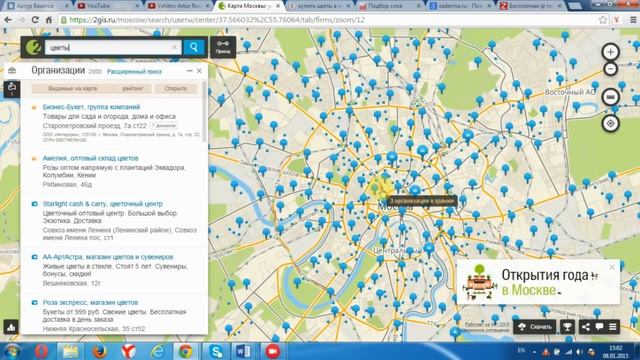Viewport: 640px width, 360px height.
Task: Open the share icon in bottom toolbar
Action: (x=586, y=327)
